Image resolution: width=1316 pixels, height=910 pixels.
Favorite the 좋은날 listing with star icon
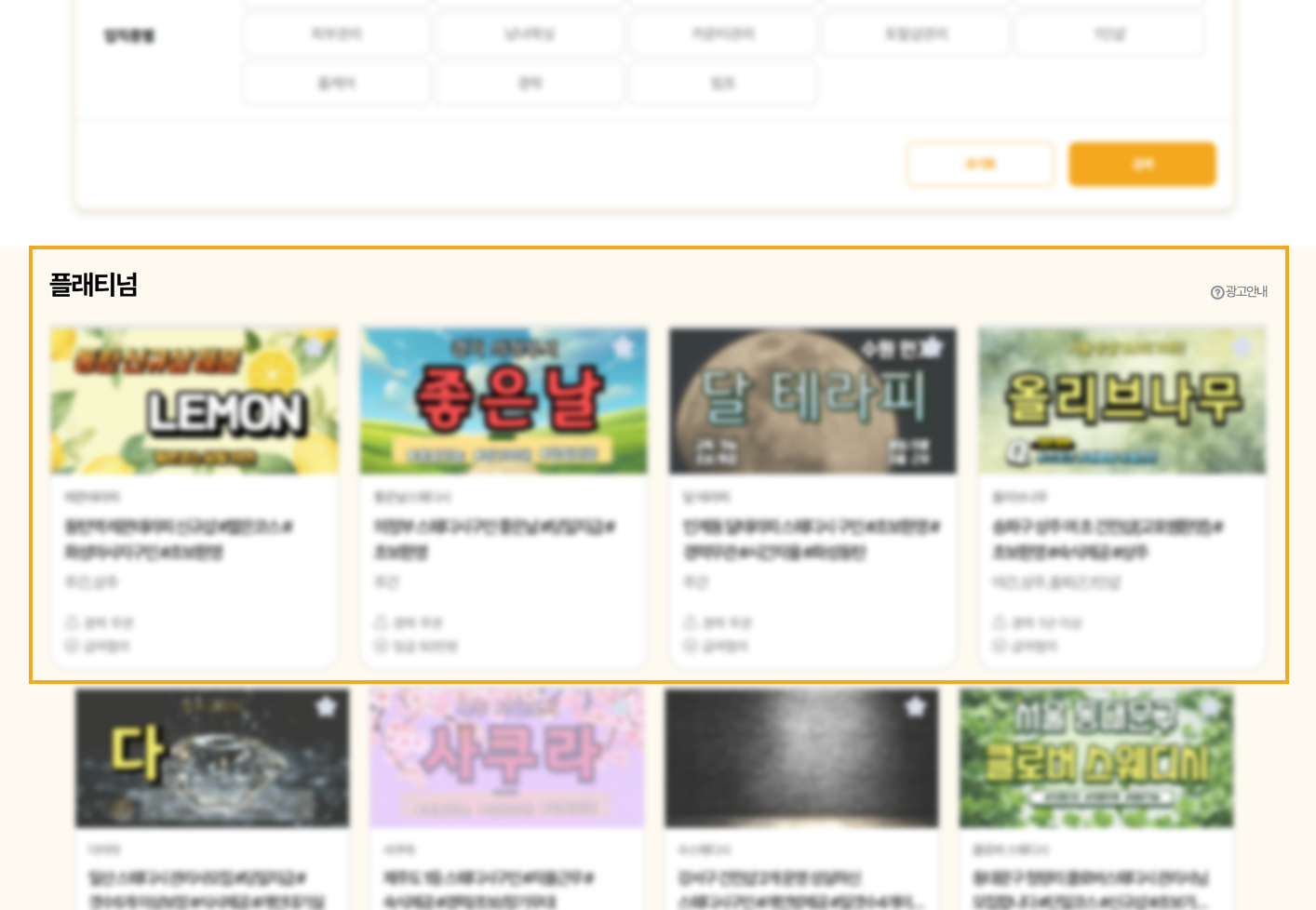[623, 348]
